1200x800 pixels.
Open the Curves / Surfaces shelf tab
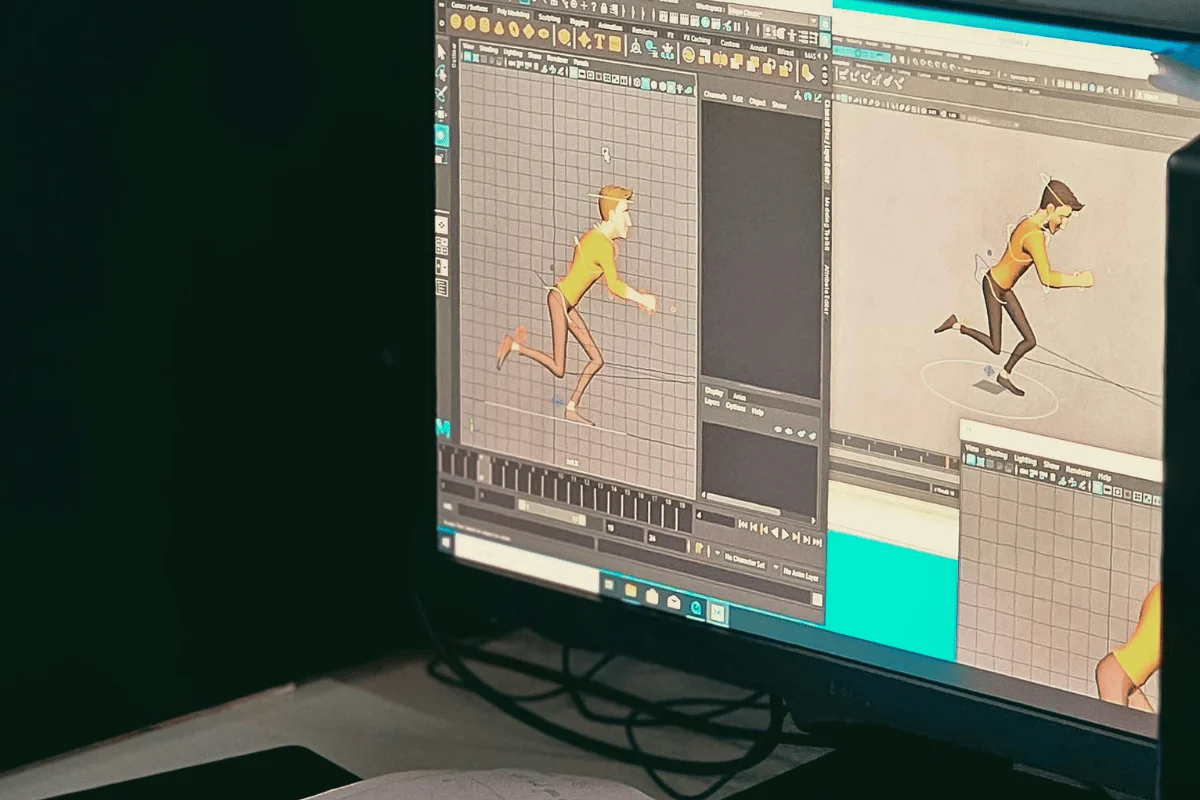click(x=469, y=7)
